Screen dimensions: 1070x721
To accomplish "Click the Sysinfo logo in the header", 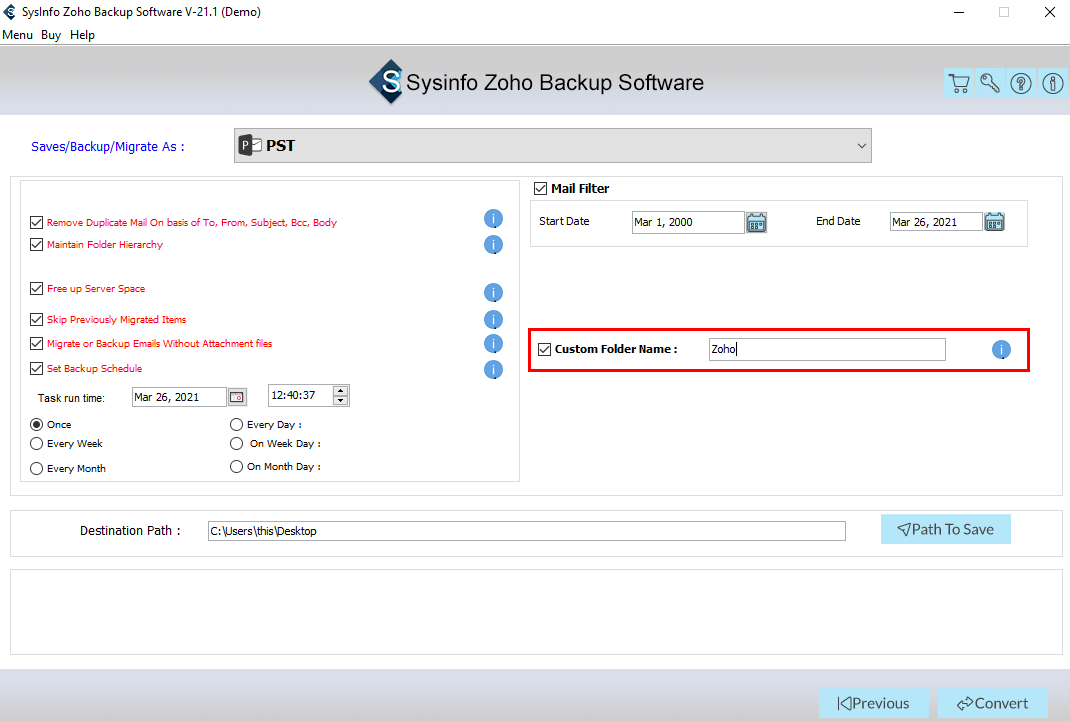I will (387, 82).
